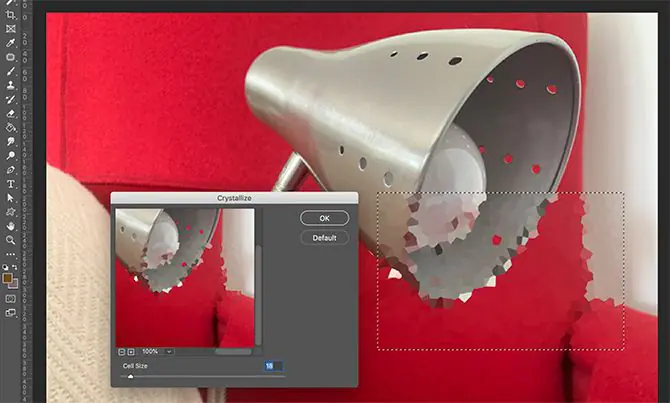Select the Brush tool
The image size is (670, 403).
[x=11, y=72]
